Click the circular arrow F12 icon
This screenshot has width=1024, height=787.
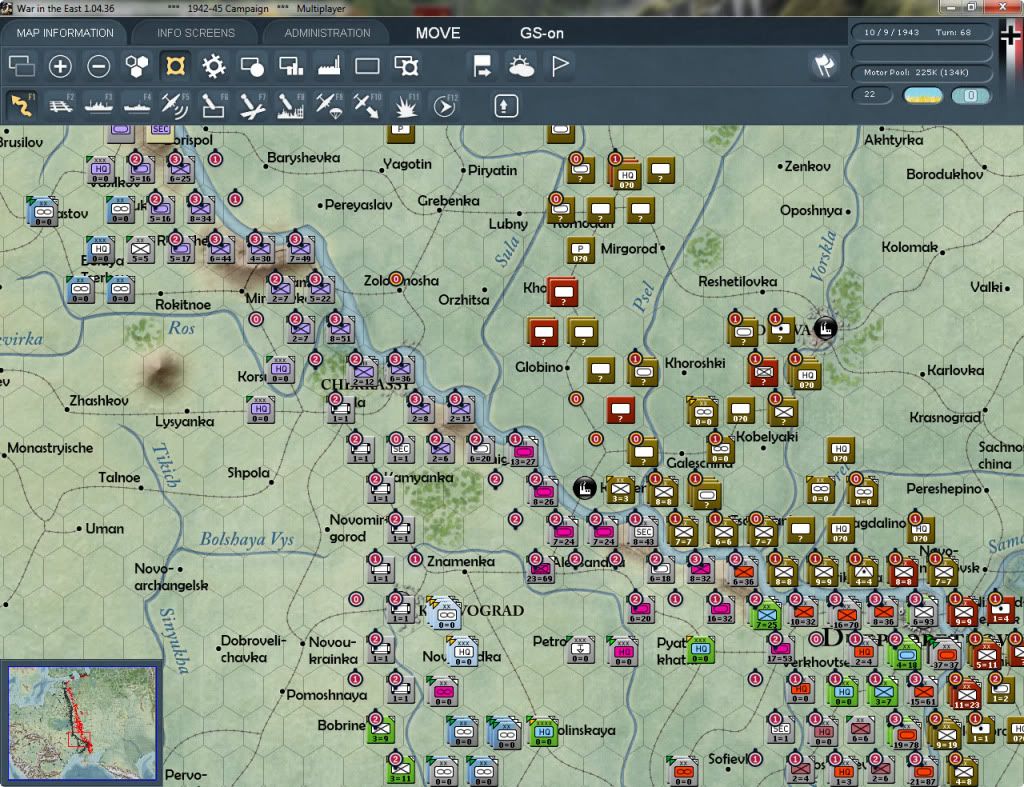tap(445, 106)
